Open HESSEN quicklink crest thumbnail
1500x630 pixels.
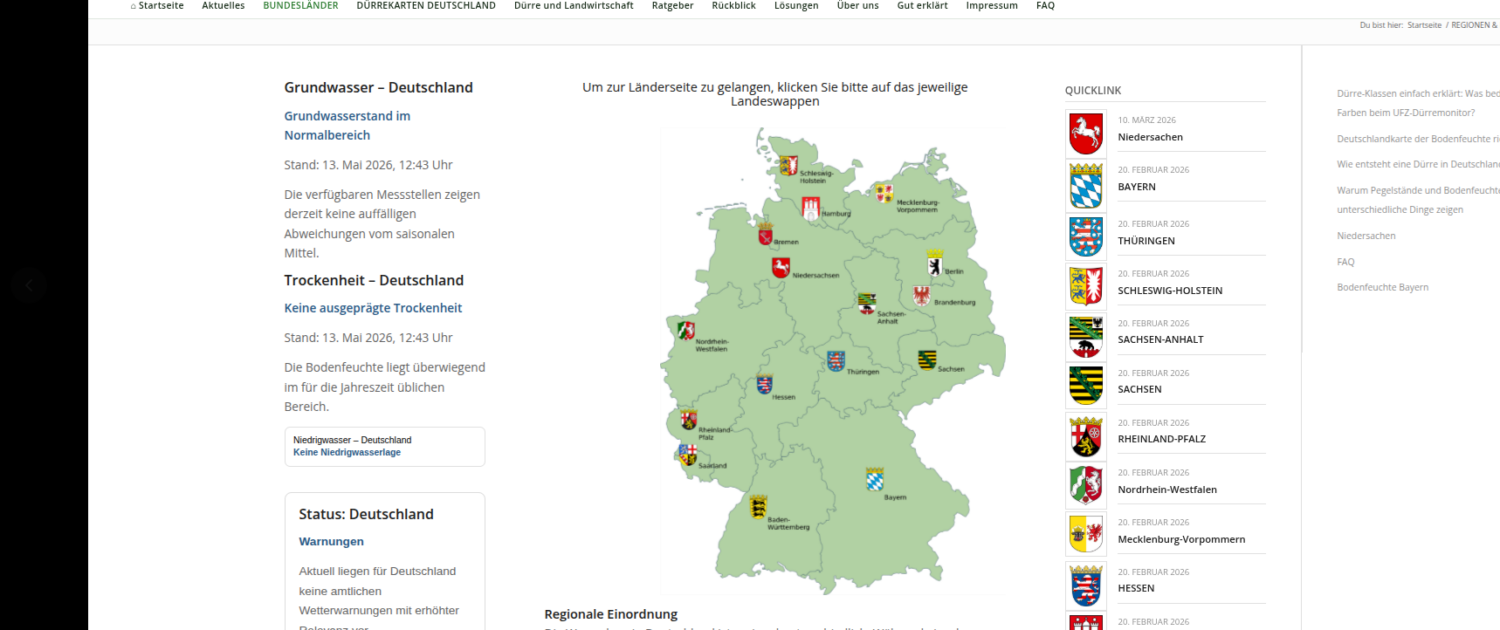point(1086,587)
